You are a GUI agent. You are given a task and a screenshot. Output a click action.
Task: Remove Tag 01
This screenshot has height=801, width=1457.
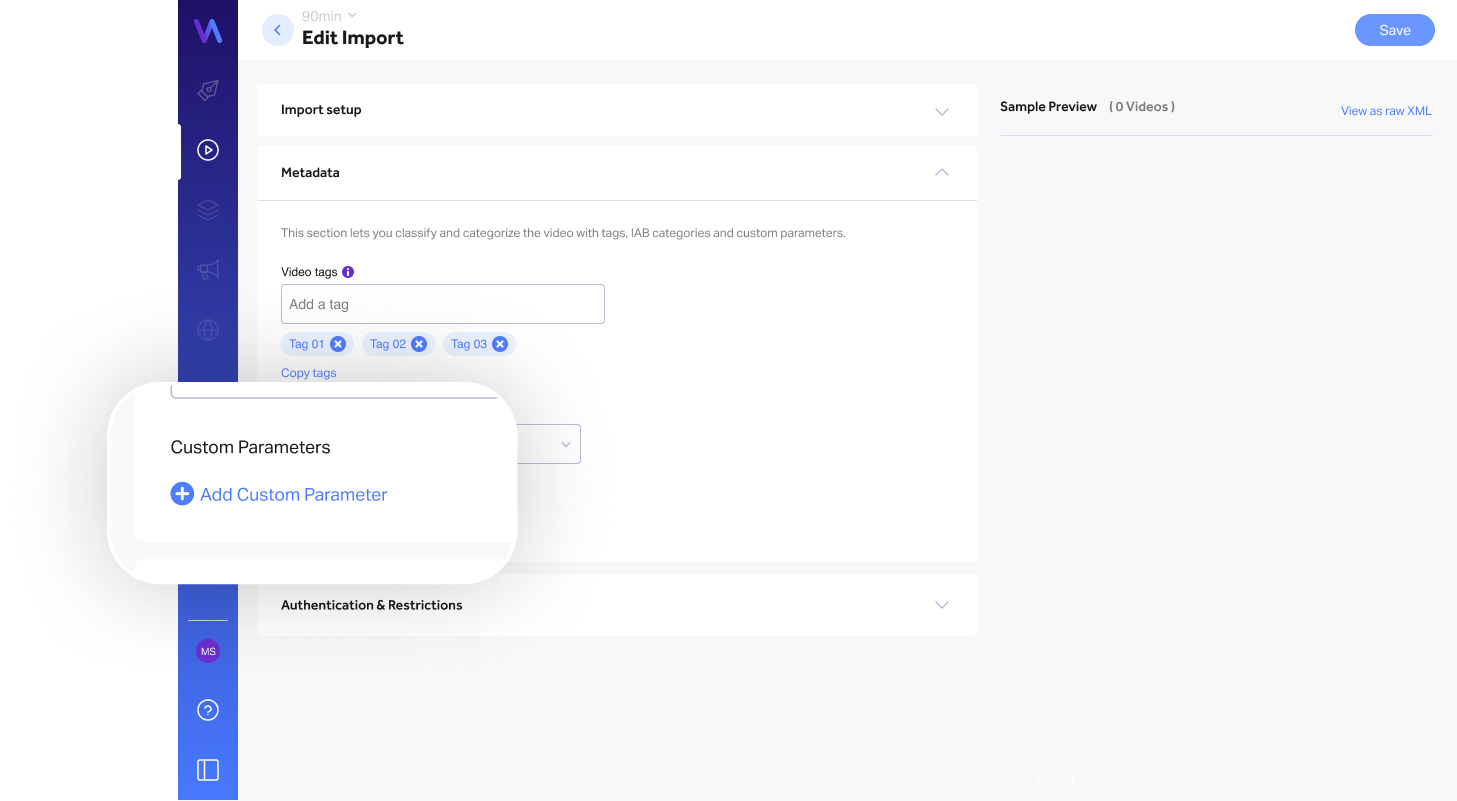click(x=338, y=344)
